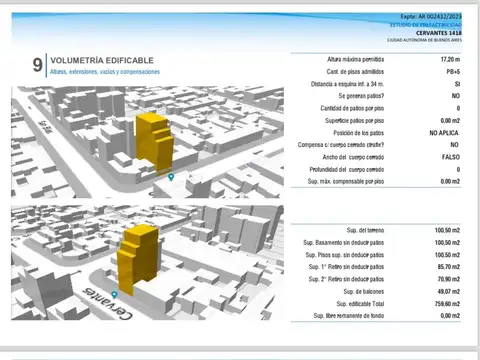Screen dimensions: 480x360
Task: Click the '0' value for patios count
Action: [458, 108]
